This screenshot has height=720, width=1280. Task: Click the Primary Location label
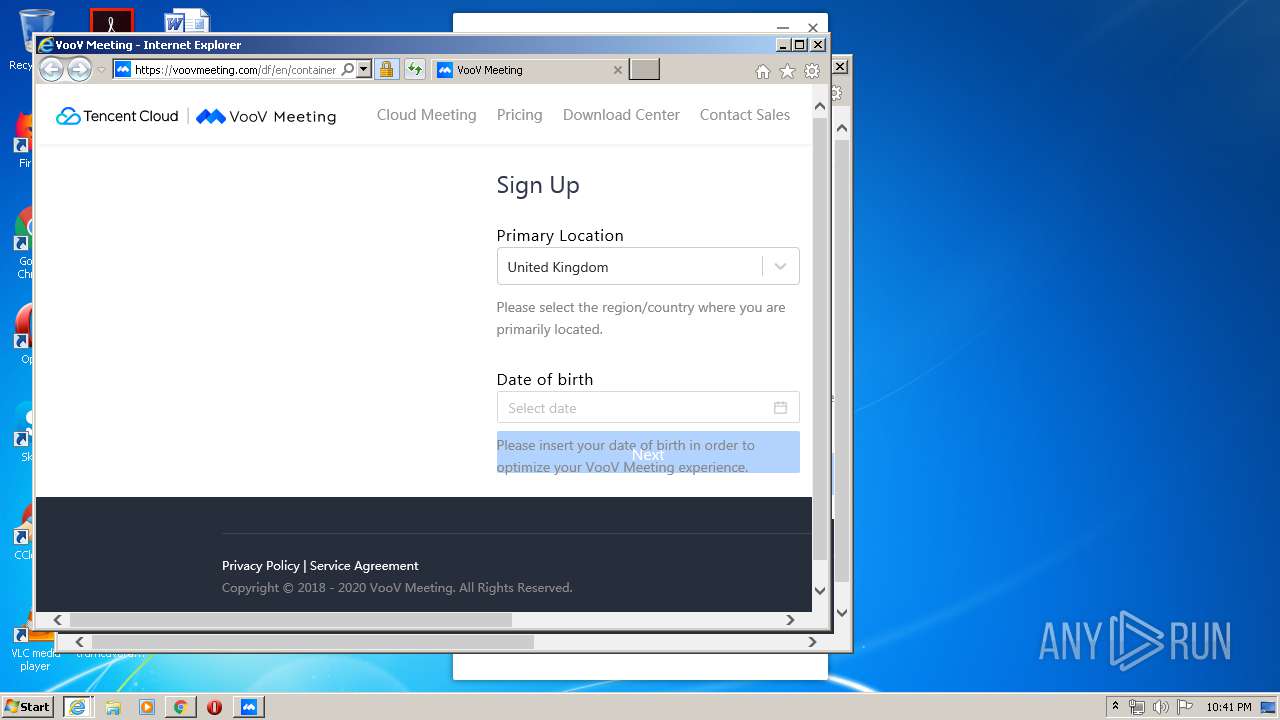(x=560, y=236)
